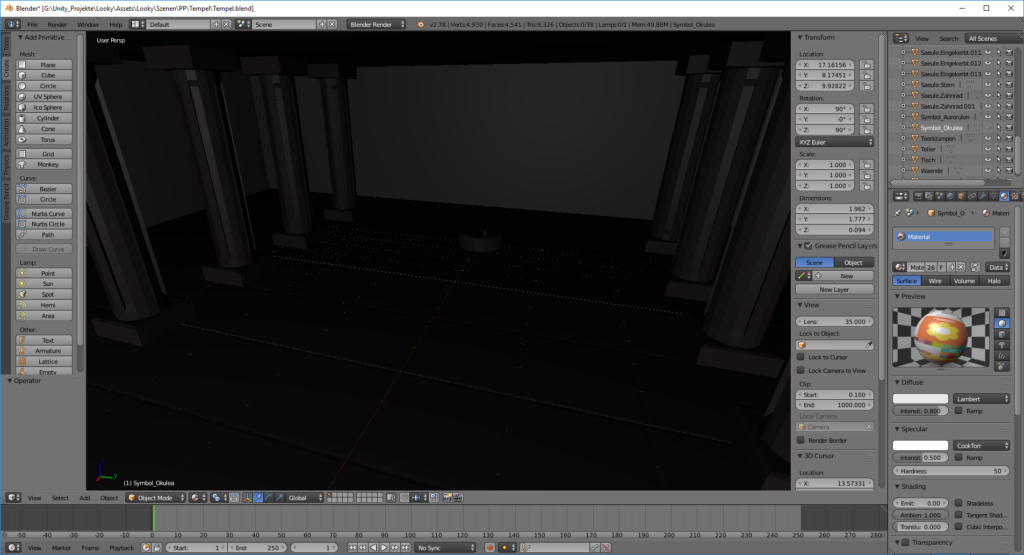Adjust the Hardness slider
The width and height of the screenshot is (1024, 555).
pyautogui.click(x=951, y=471)
